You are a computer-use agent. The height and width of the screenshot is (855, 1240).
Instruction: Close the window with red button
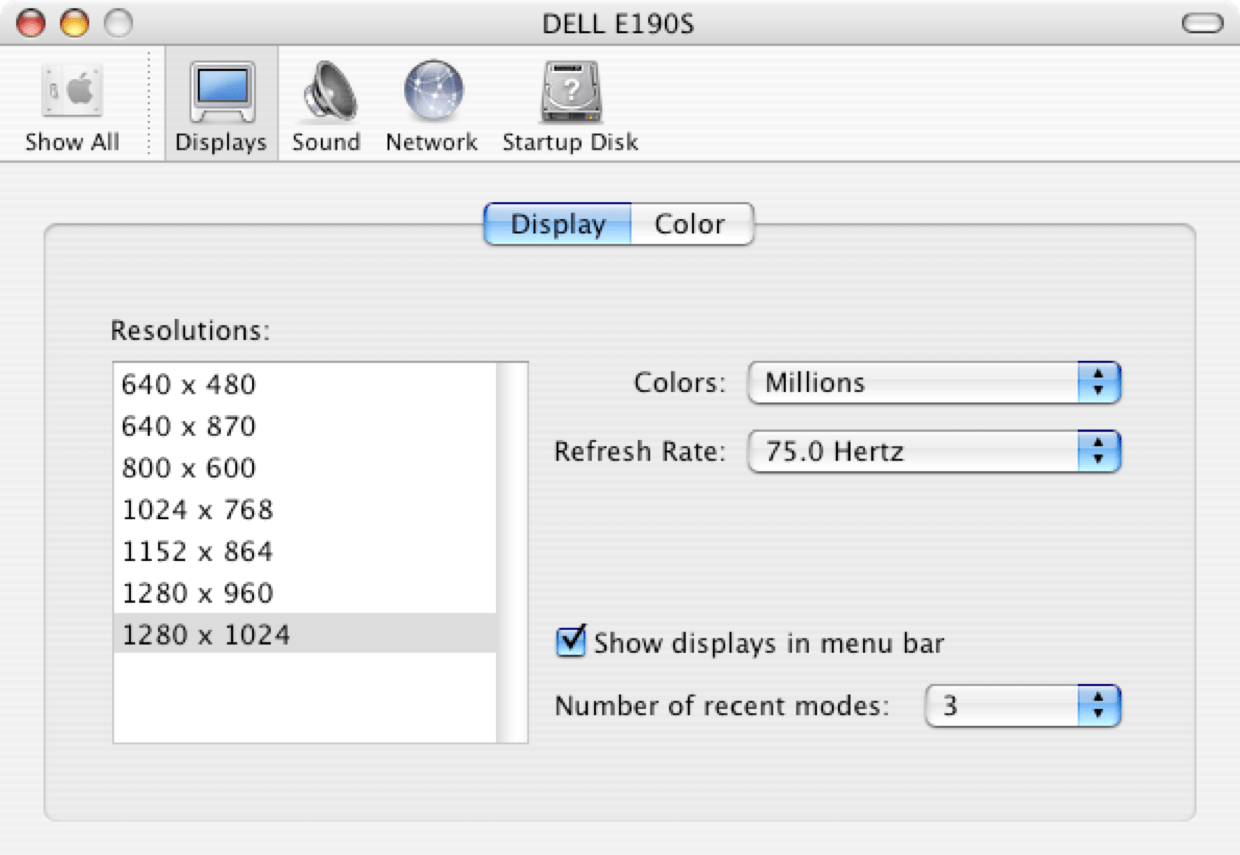31,22
